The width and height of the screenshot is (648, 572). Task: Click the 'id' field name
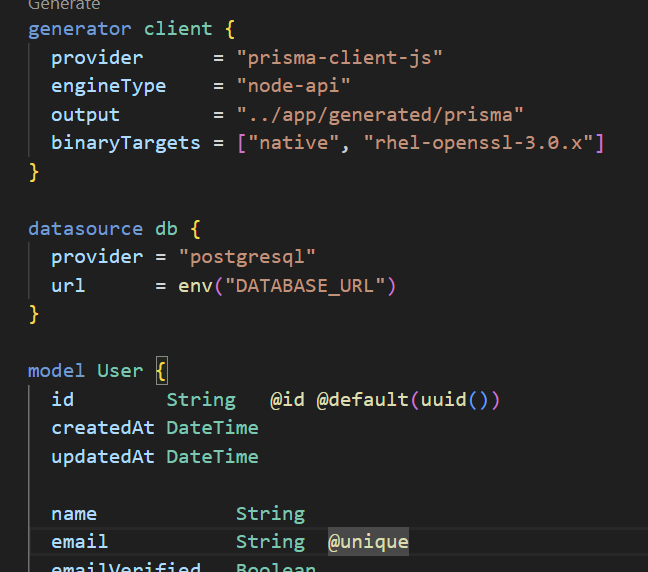[63, 400]
